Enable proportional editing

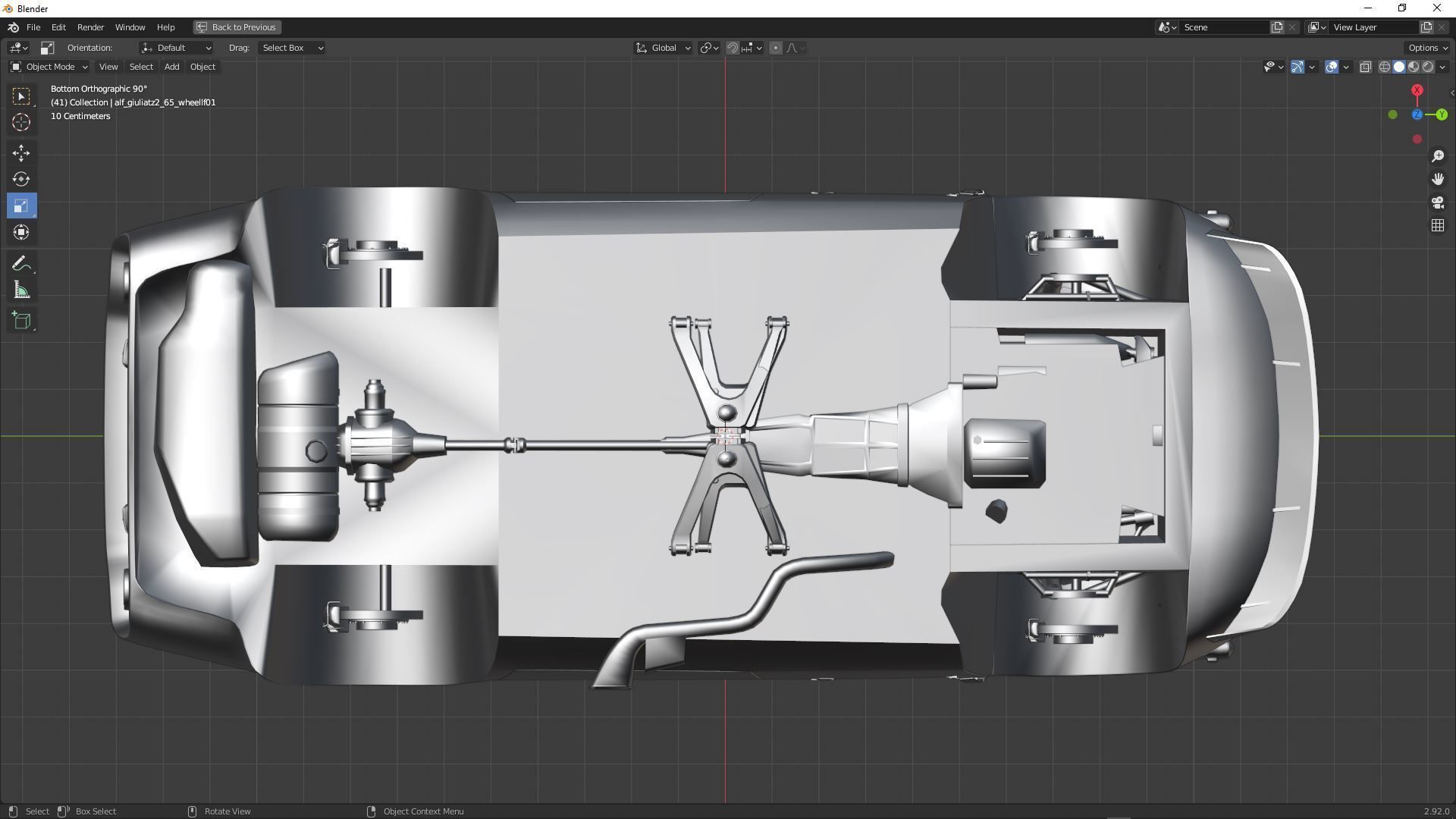point(775,48)
